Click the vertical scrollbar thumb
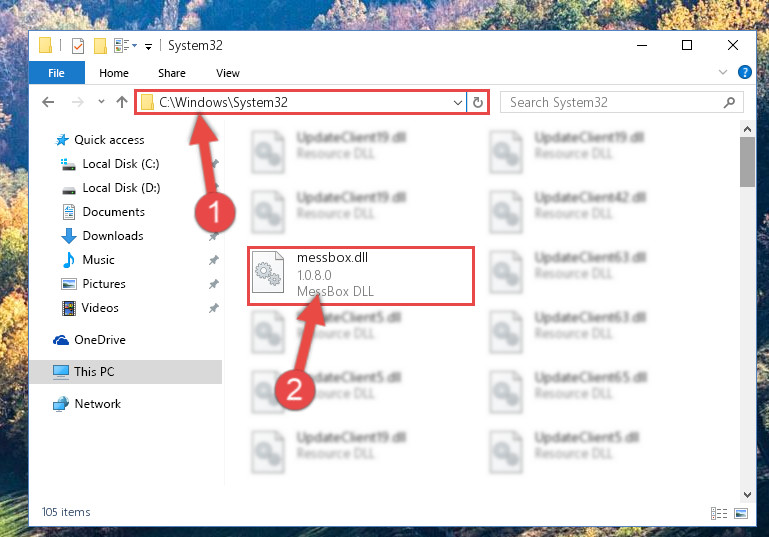769x537 pixels. click(747, 162)
